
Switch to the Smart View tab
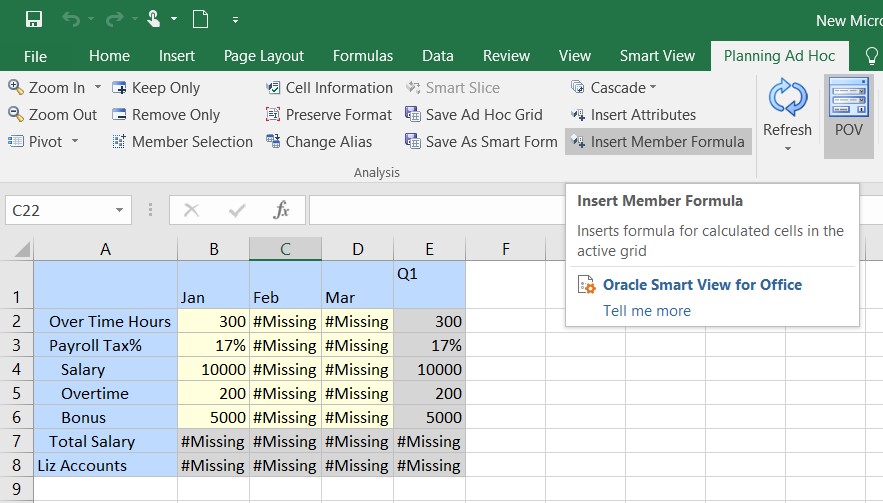point(658,56)
